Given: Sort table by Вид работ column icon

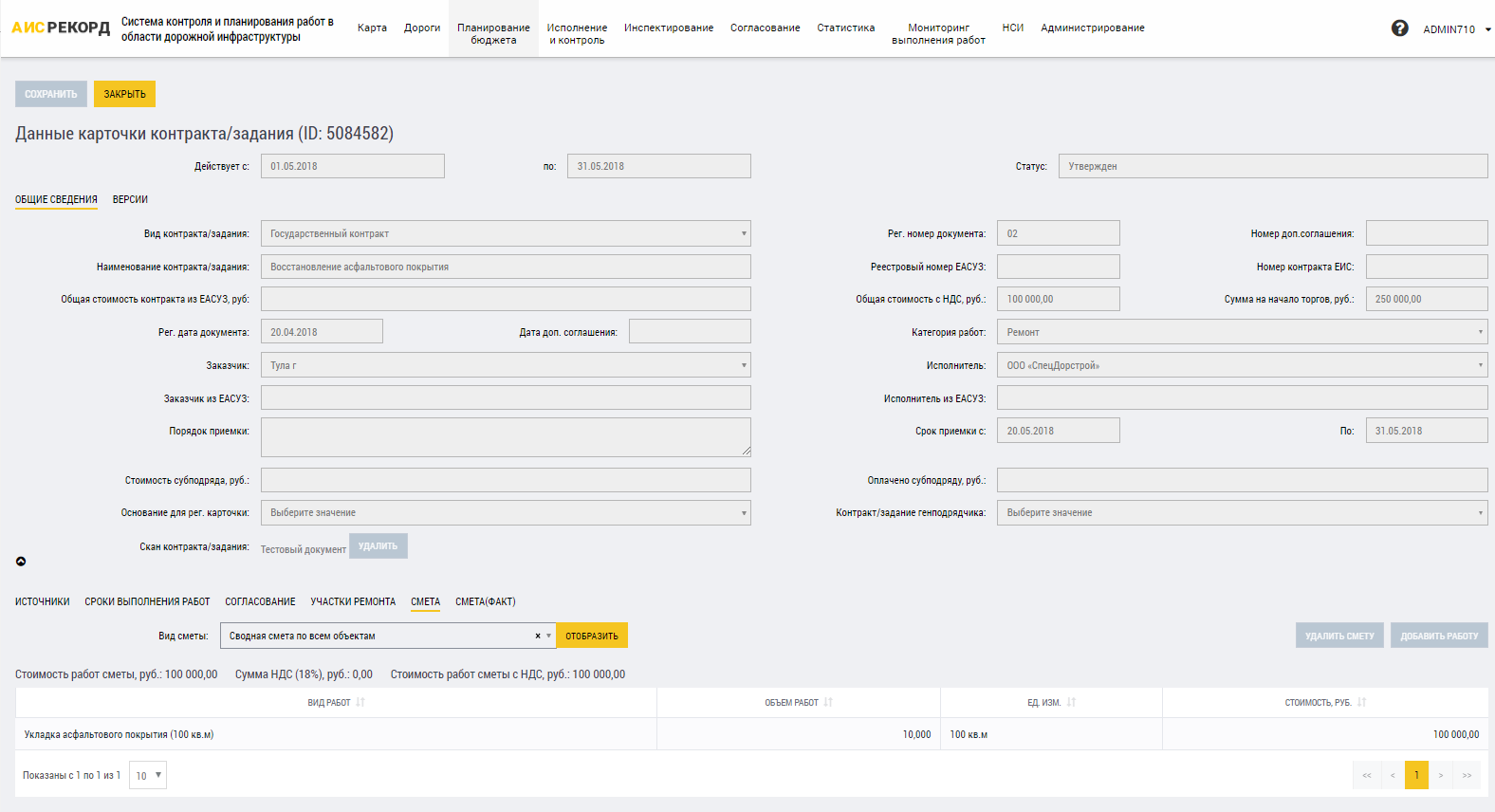Looking at the screenshot, I should click(x=360, y=703).
